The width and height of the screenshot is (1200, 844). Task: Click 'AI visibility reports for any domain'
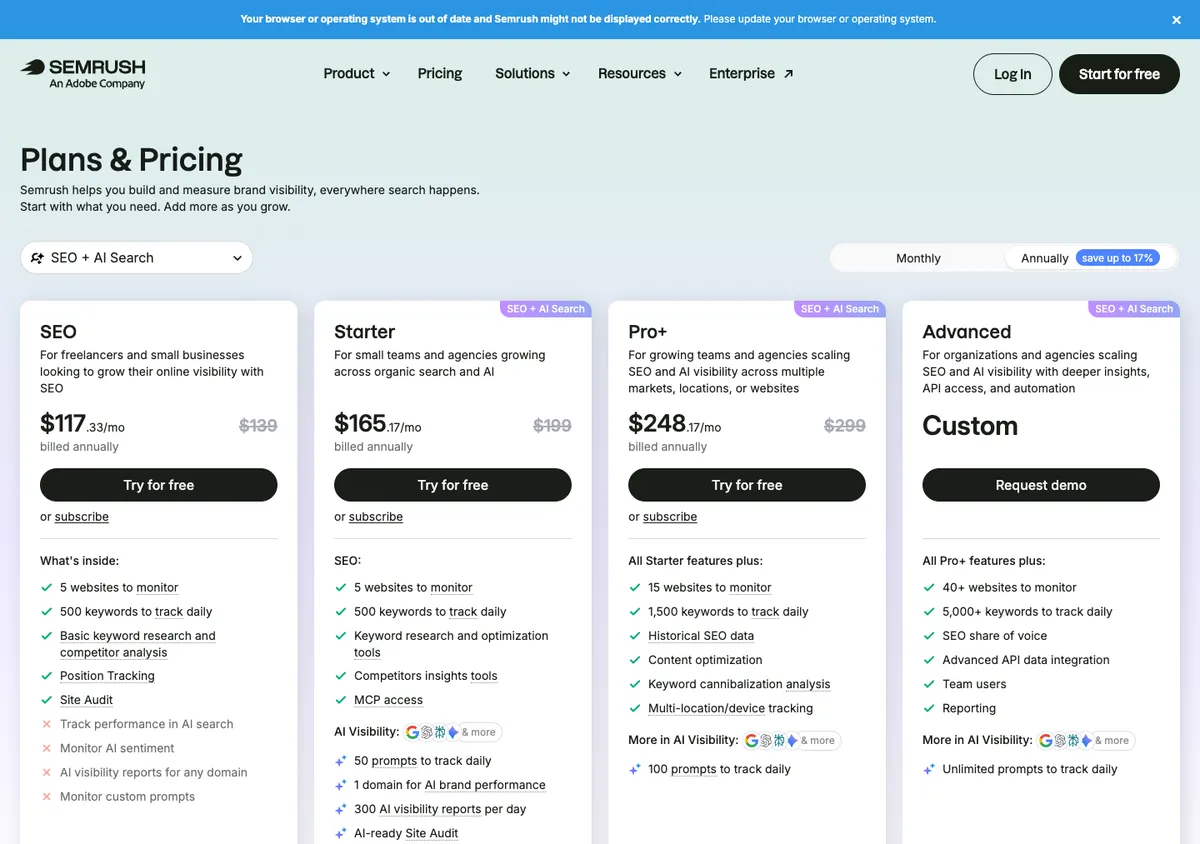point(153,772)
